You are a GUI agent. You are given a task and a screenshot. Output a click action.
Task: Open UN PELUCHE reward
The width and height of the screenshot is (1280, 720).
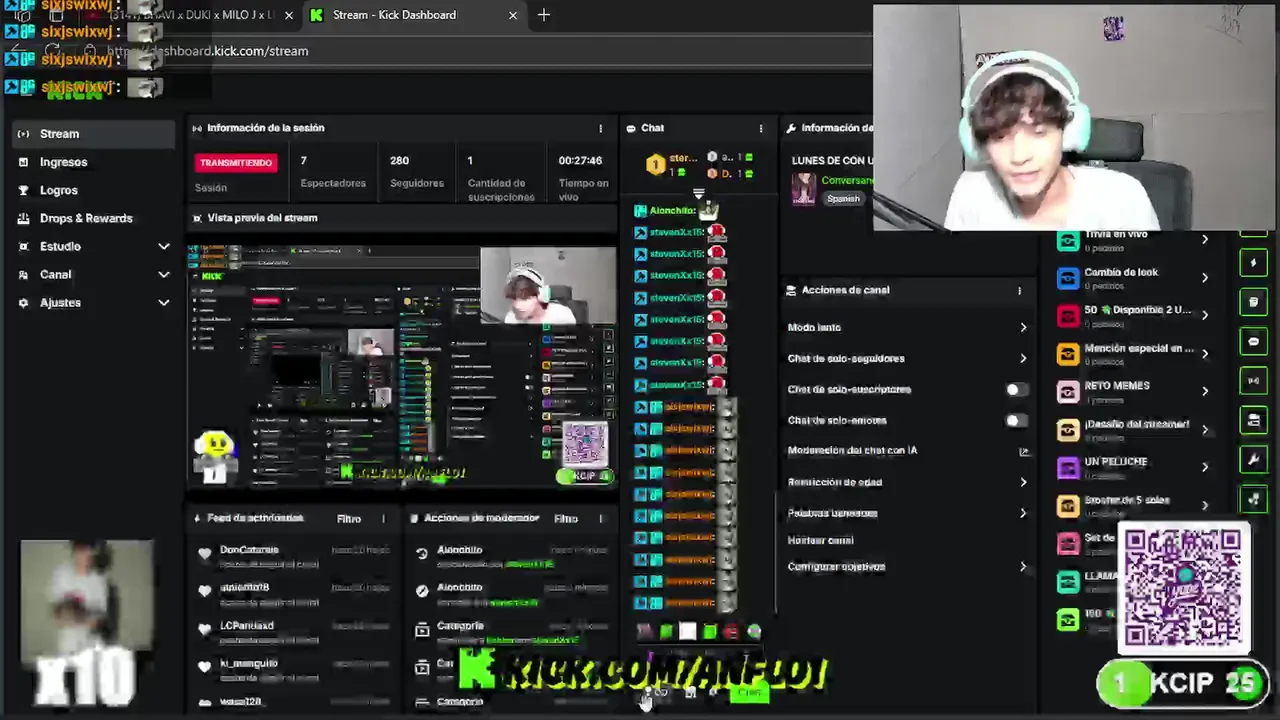1133,467
